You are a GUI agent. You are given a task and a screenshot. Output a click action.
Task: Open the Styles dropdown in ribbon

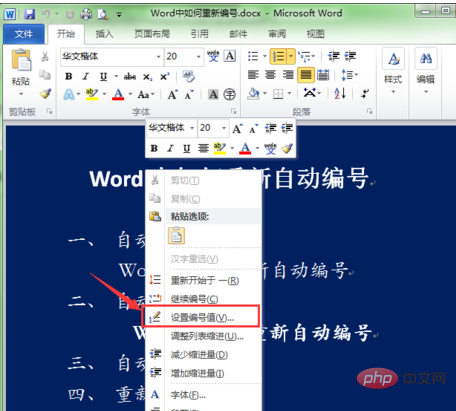tap(393, 70)
